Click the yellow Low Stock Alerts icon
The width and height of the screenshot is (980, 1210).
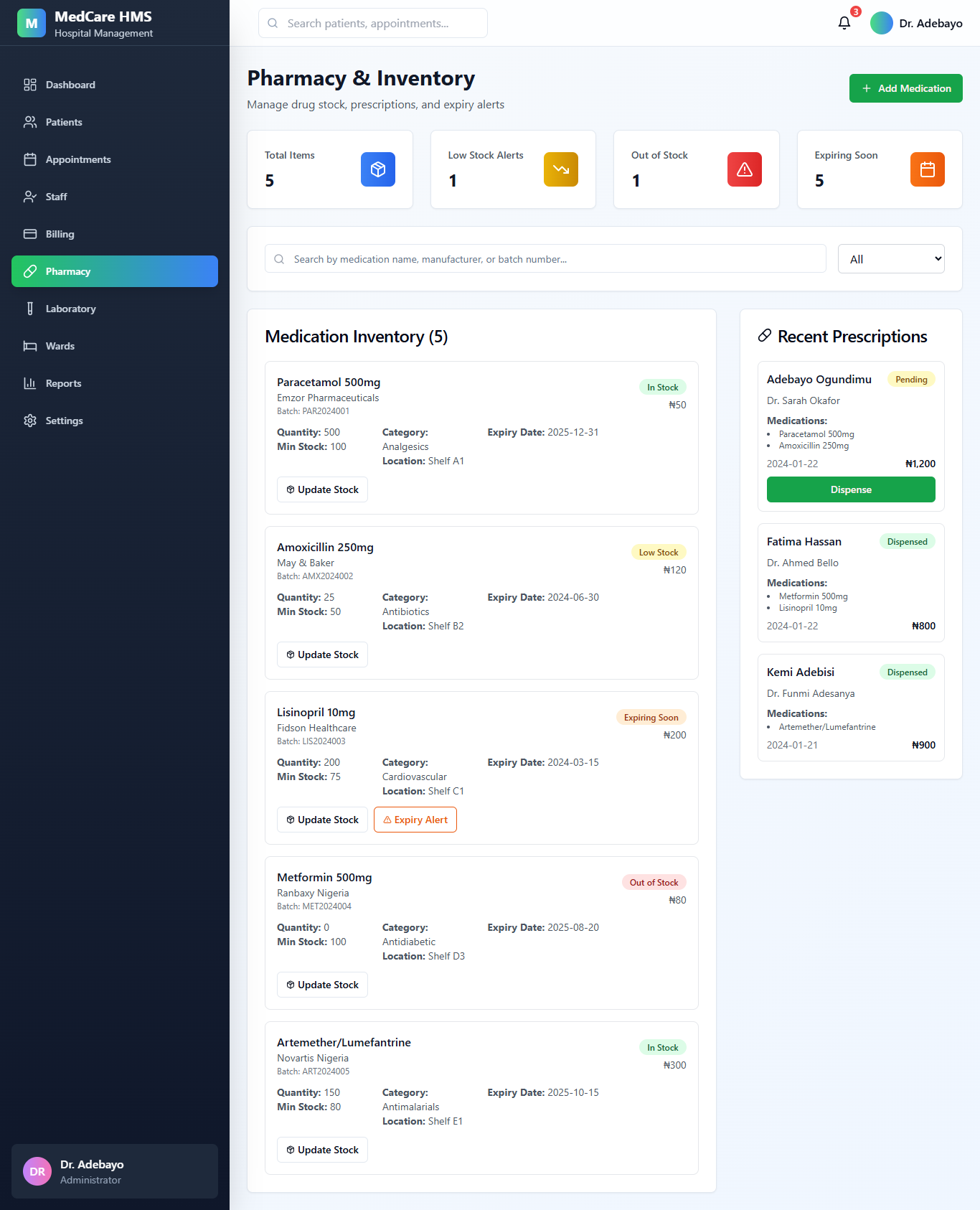coord(560,169)
